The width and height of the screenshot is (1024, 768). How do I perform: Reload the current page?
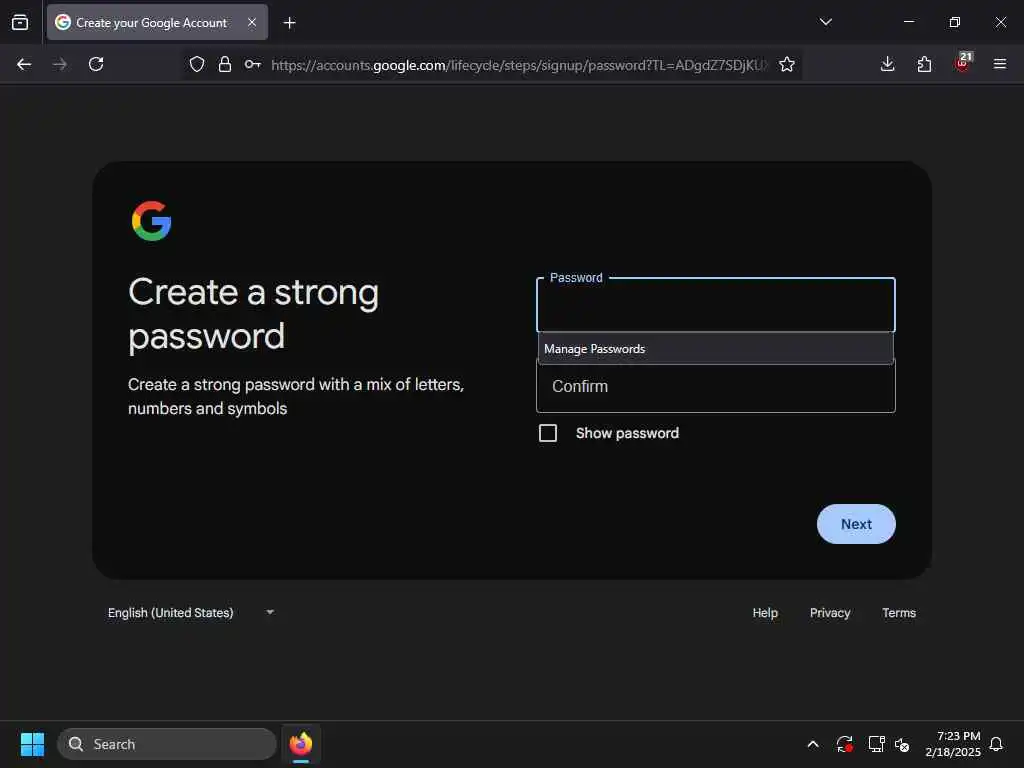96,64
